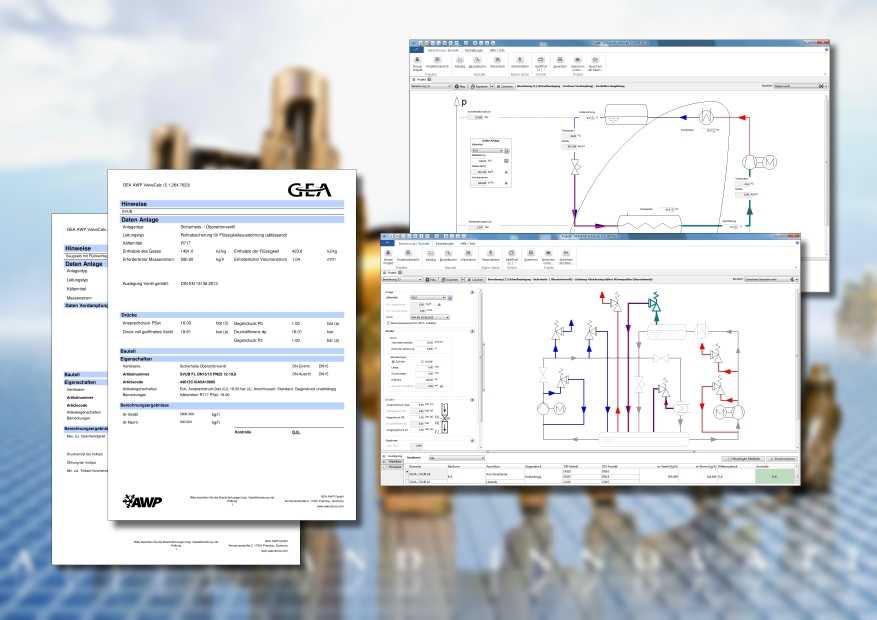Viewport: 877px width, 620px height.
Task: Click the Länge input field
Action: [x=421, y=368]
